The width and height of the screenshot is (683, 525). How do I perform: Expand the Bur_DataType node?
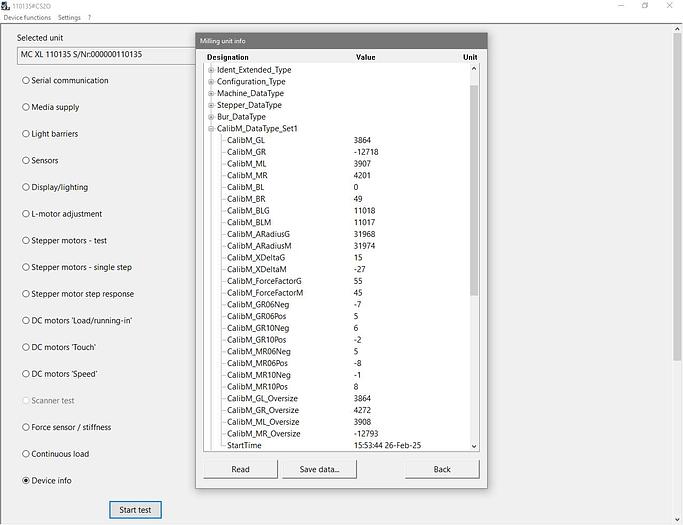(x=211, y=117)
